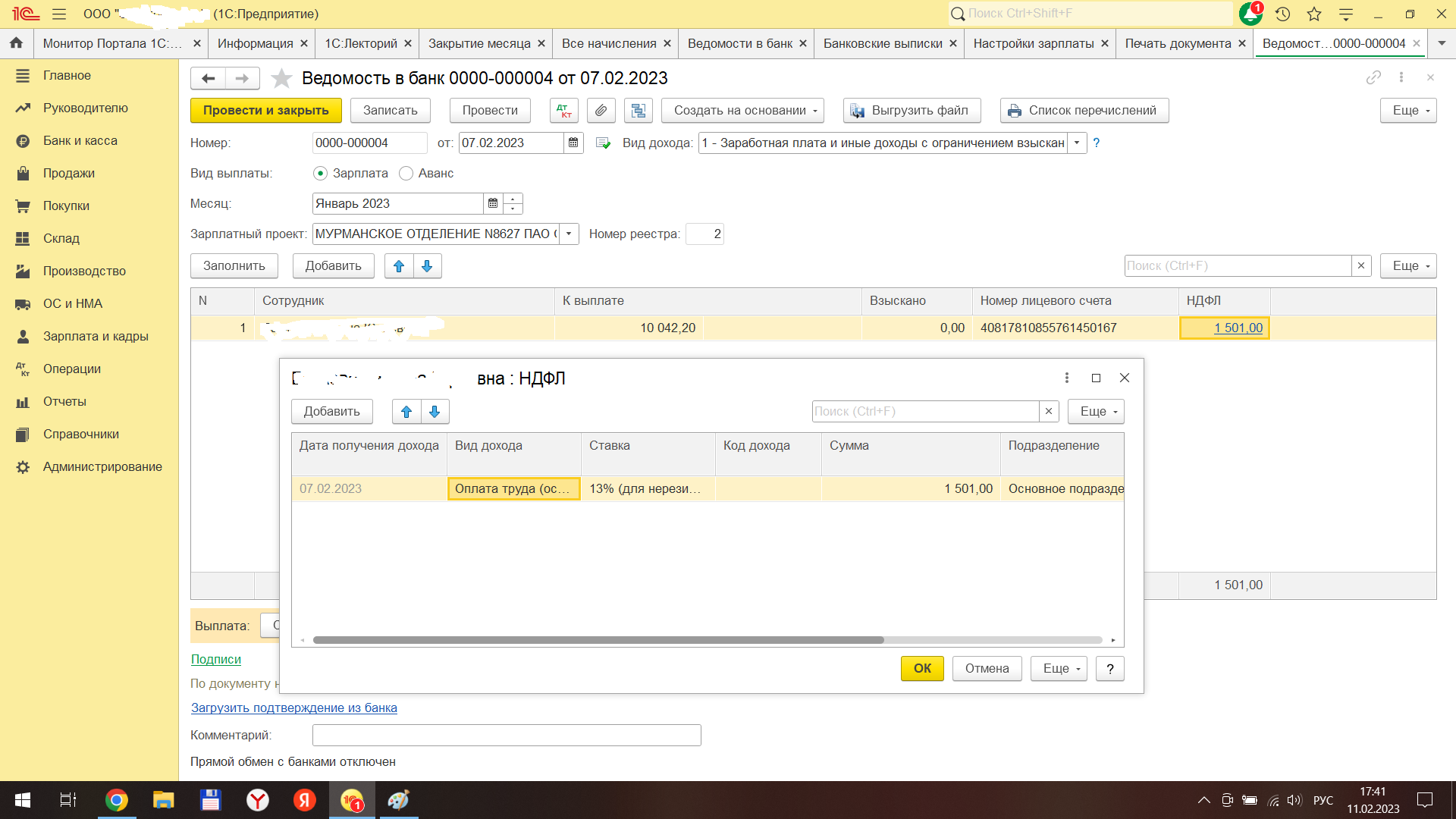Click Загрузить подтверждение из банка link
1456x819 pixels.
293,708
